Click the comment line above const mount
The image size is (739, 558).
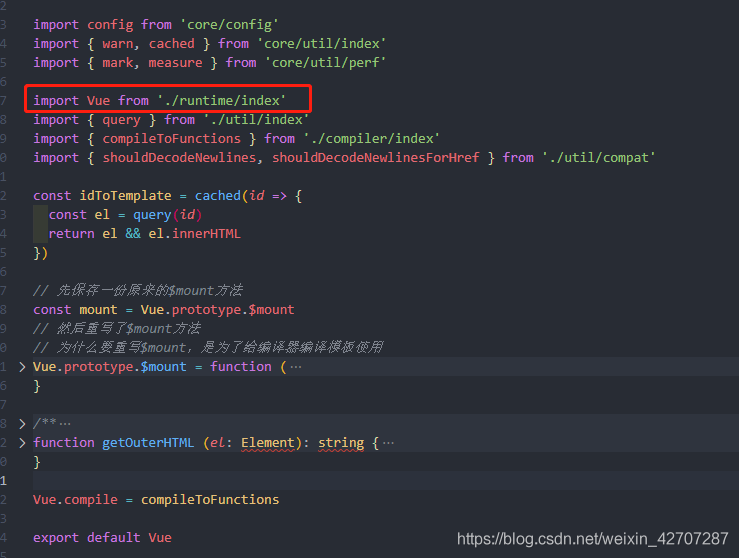138,290
